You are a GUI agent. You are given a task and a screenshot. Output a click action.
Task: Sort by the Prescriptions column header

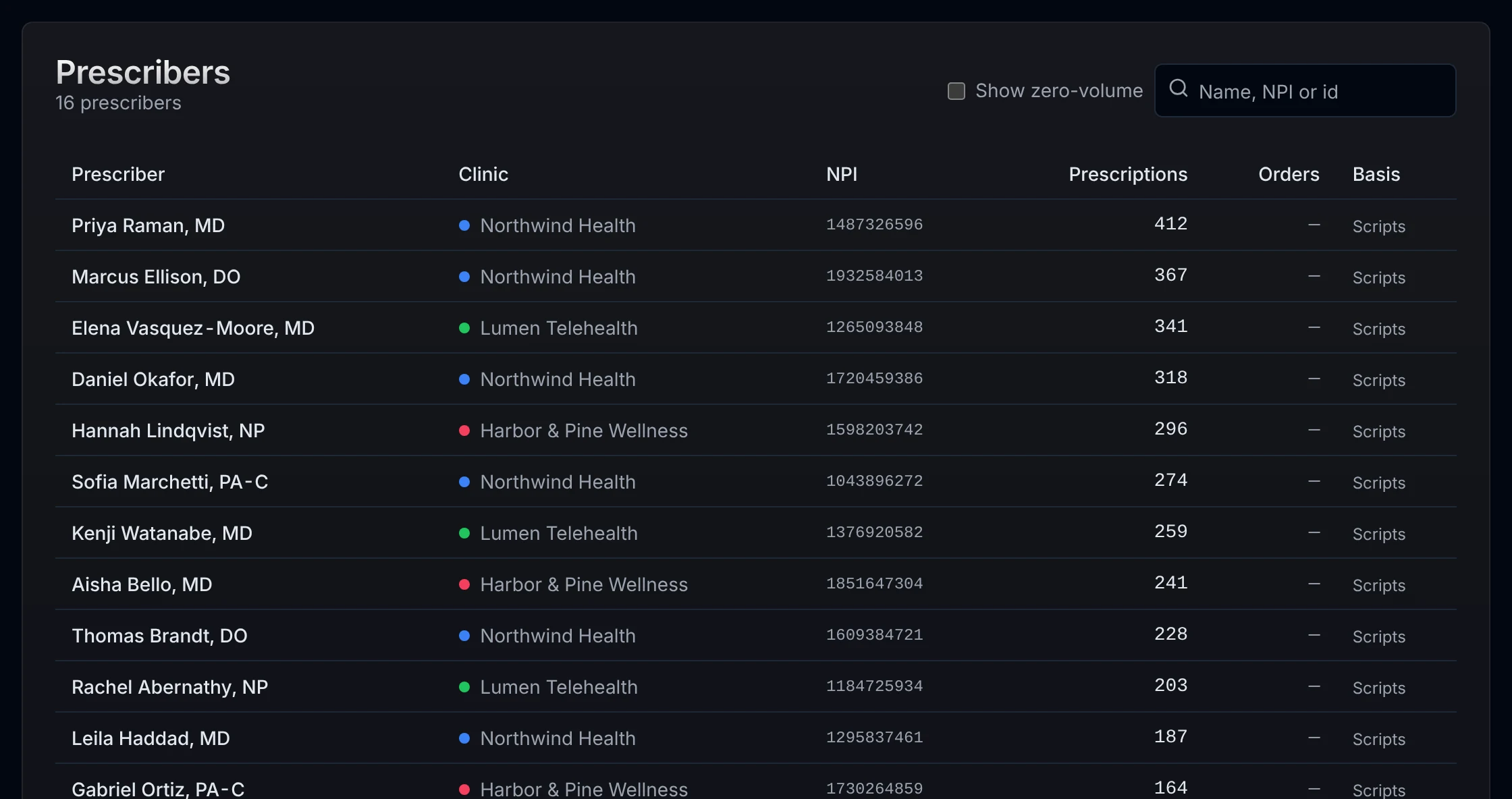(x=1128, y=174)
